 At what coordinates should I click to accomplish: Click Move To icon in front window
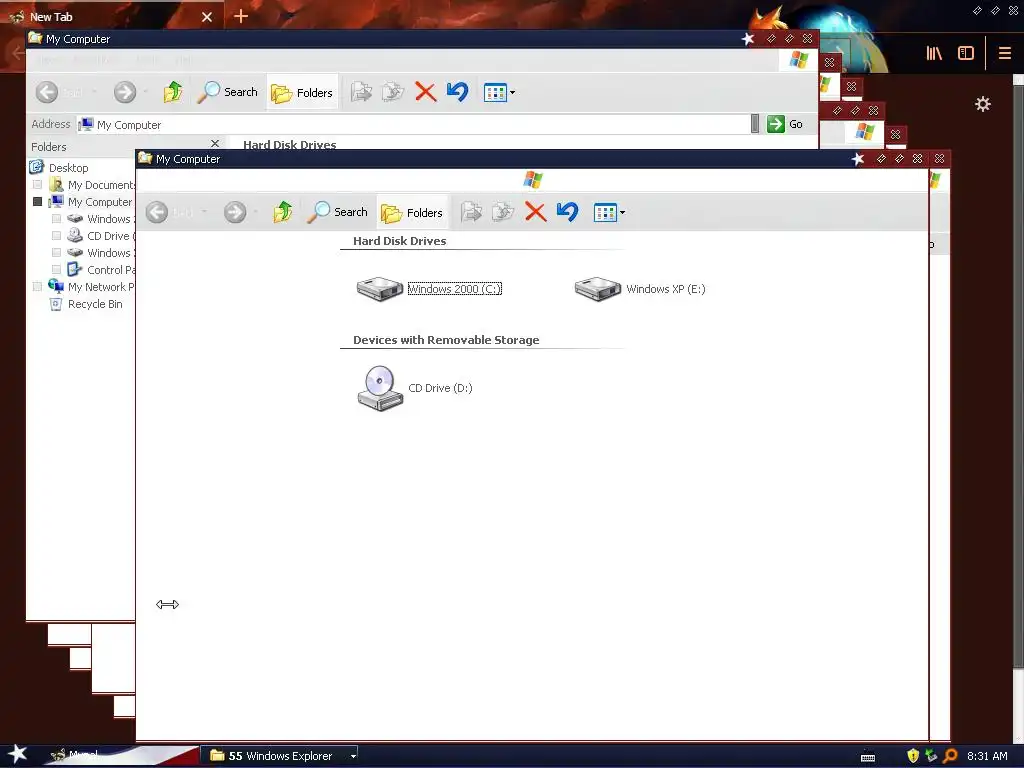pyautogui.click(x=471, y=212)
